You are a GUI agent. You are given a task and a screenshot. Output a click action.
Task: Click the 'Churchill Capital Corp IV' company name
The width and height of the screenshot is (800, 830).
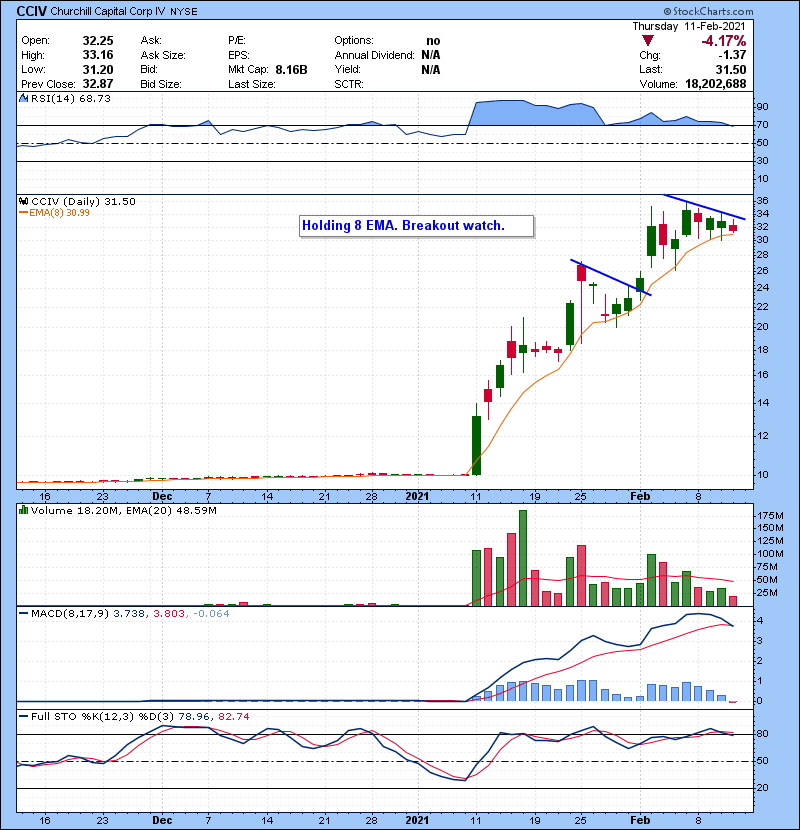click(x=107, y=11)
